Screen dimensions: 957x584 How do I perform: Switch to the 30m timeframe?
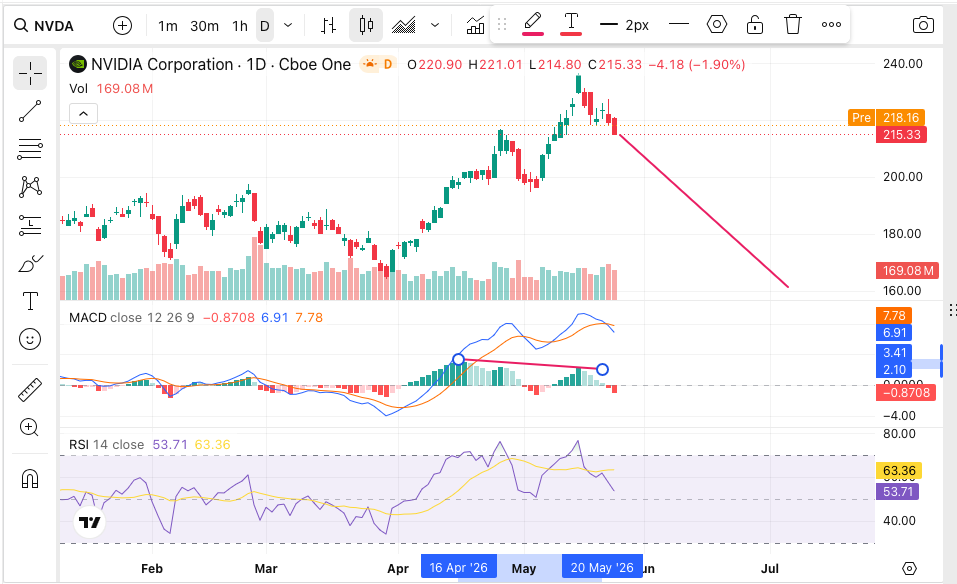pos(204,26)
